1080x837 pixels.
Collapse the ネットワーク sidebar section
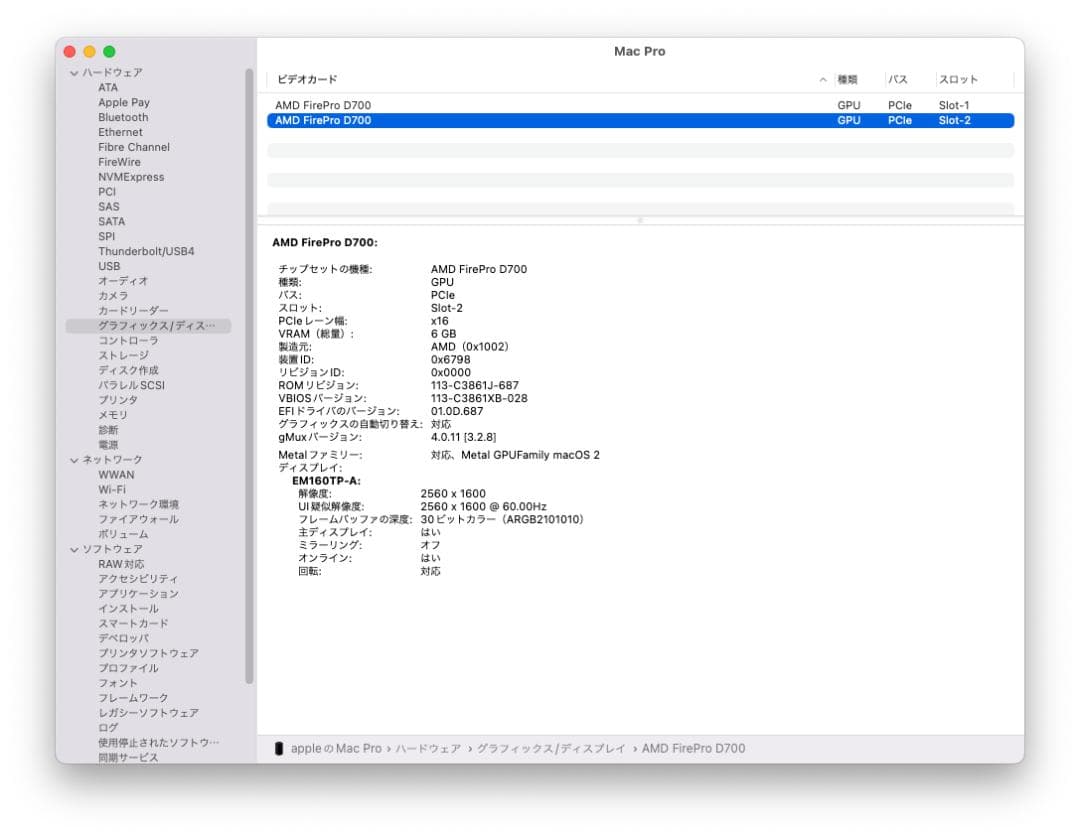click(x=73, y=459)
